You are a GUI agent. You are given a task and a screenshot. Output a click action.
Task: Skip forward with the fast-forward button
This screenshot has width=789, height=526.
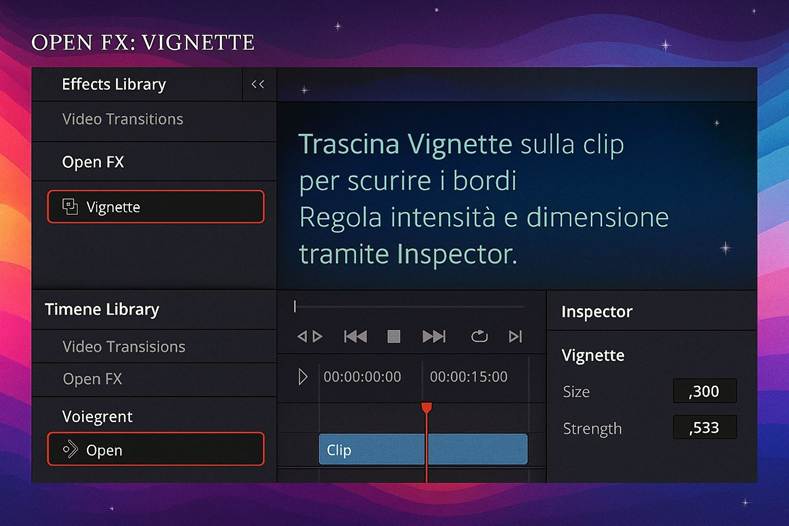(434, 336)
